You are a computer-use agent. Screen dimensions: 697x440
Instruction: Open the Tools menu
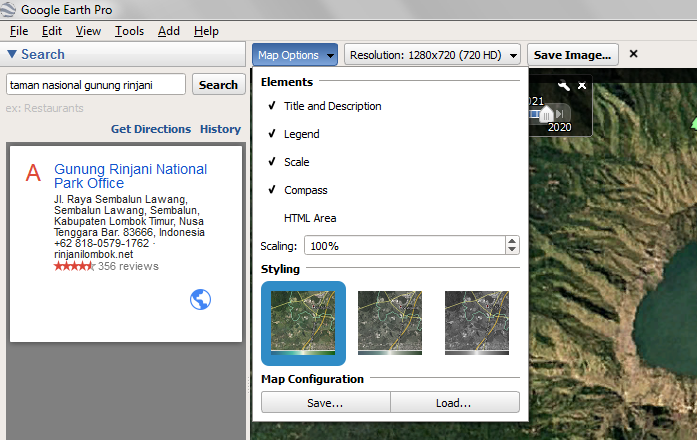coord(129,31)
